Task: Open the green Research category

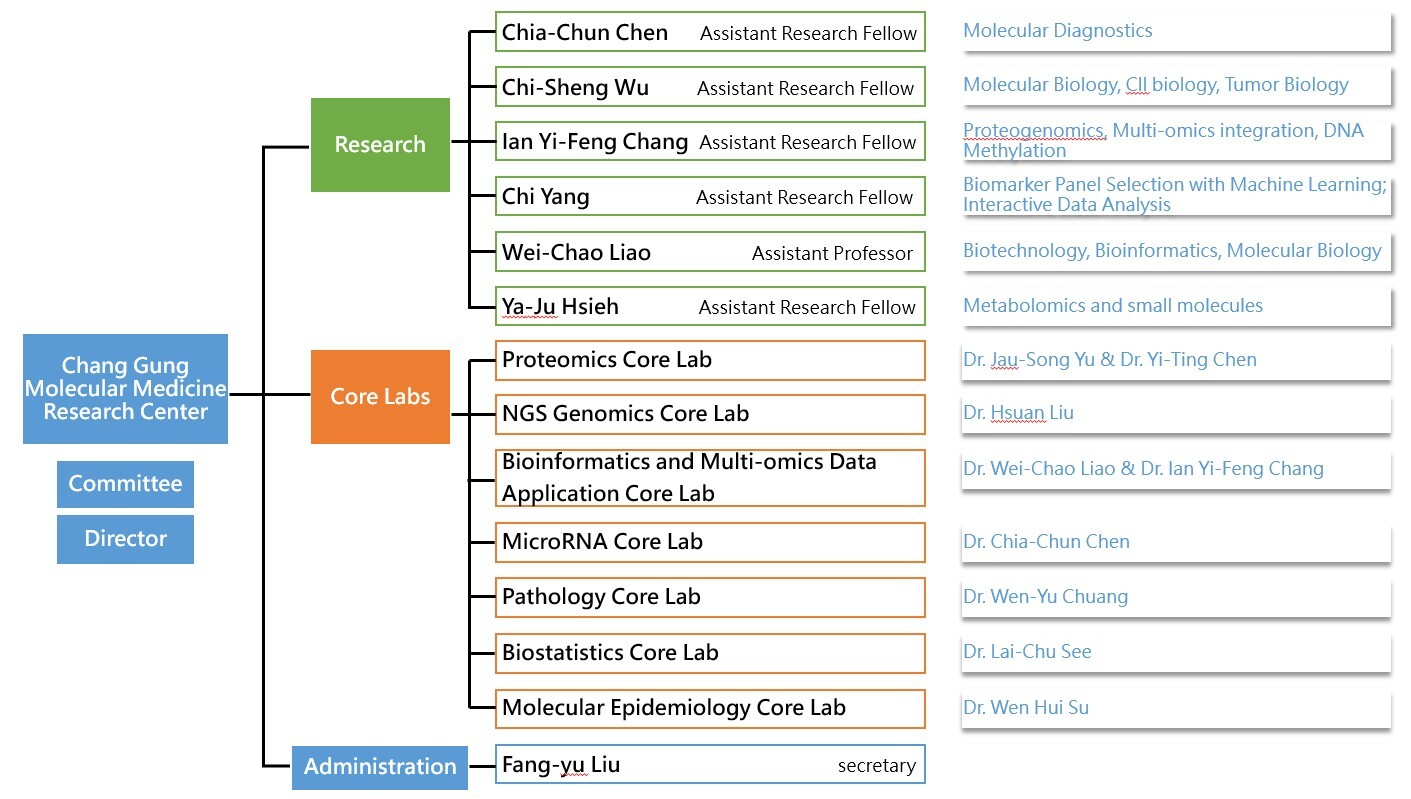Action: pos(380,144)
